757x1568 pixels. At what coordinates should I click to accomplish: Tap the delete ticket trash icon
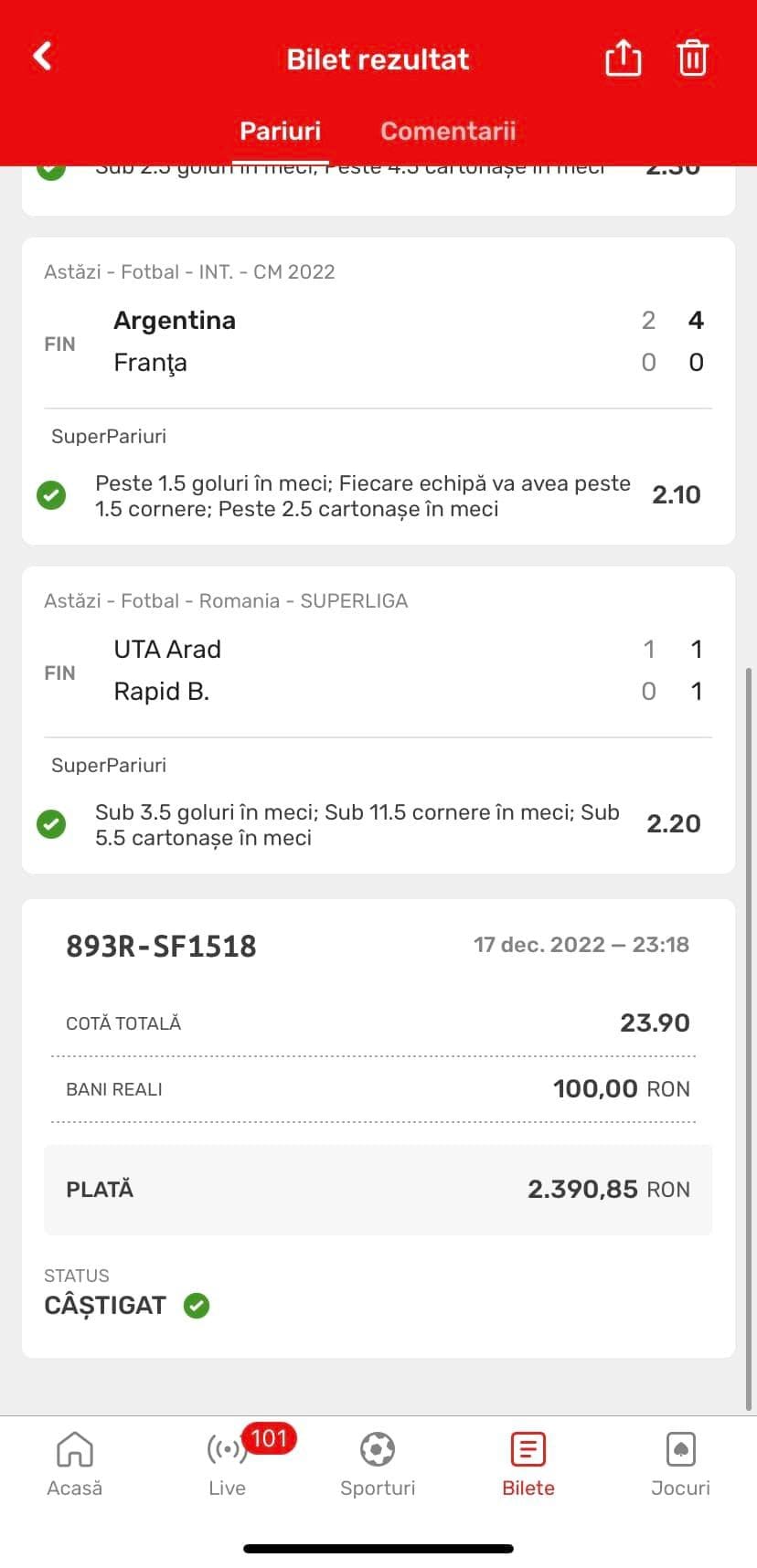click(692, 58)
